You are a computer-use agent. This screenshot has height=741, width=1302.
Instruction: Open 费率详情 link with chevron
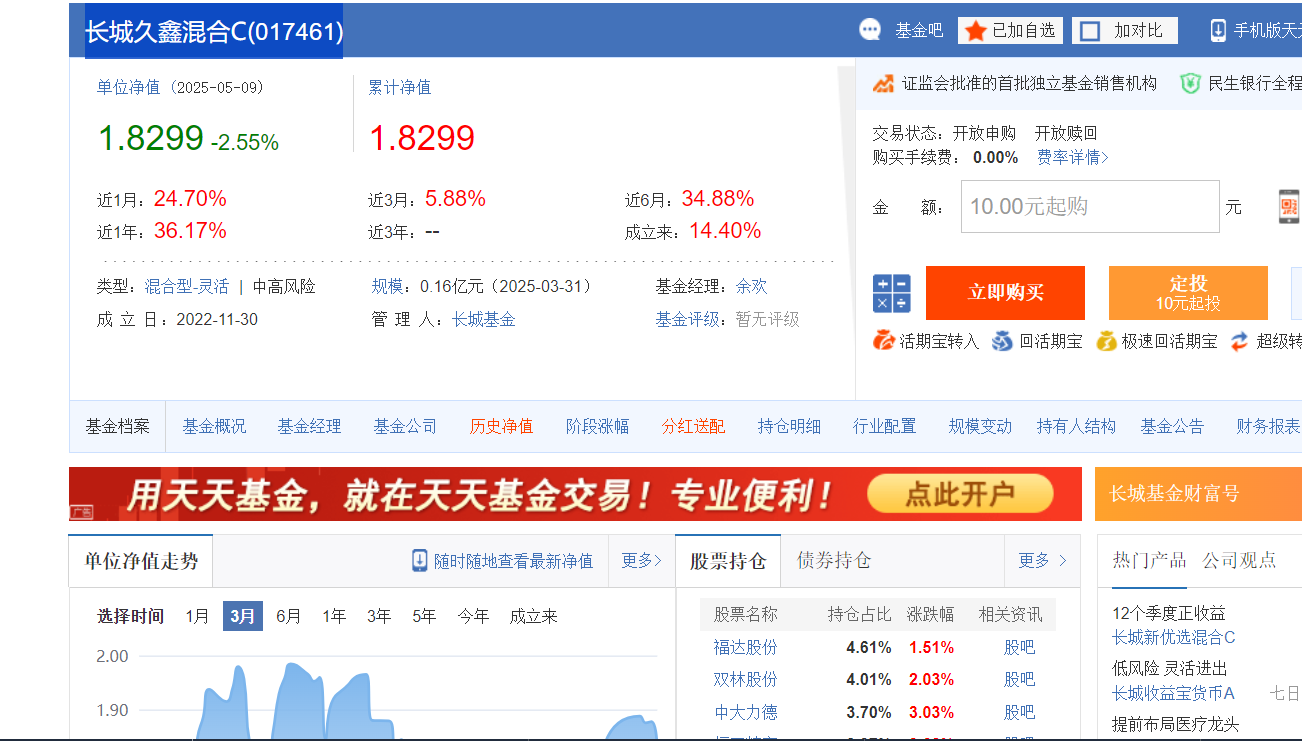[x=1073, y=157]
